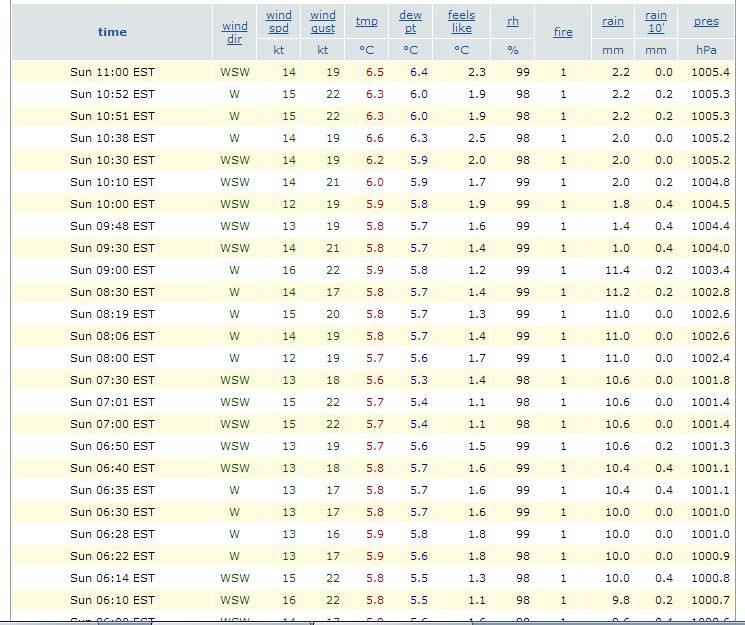Select the Sun 09:00 EST time cell

coord(112,270)
